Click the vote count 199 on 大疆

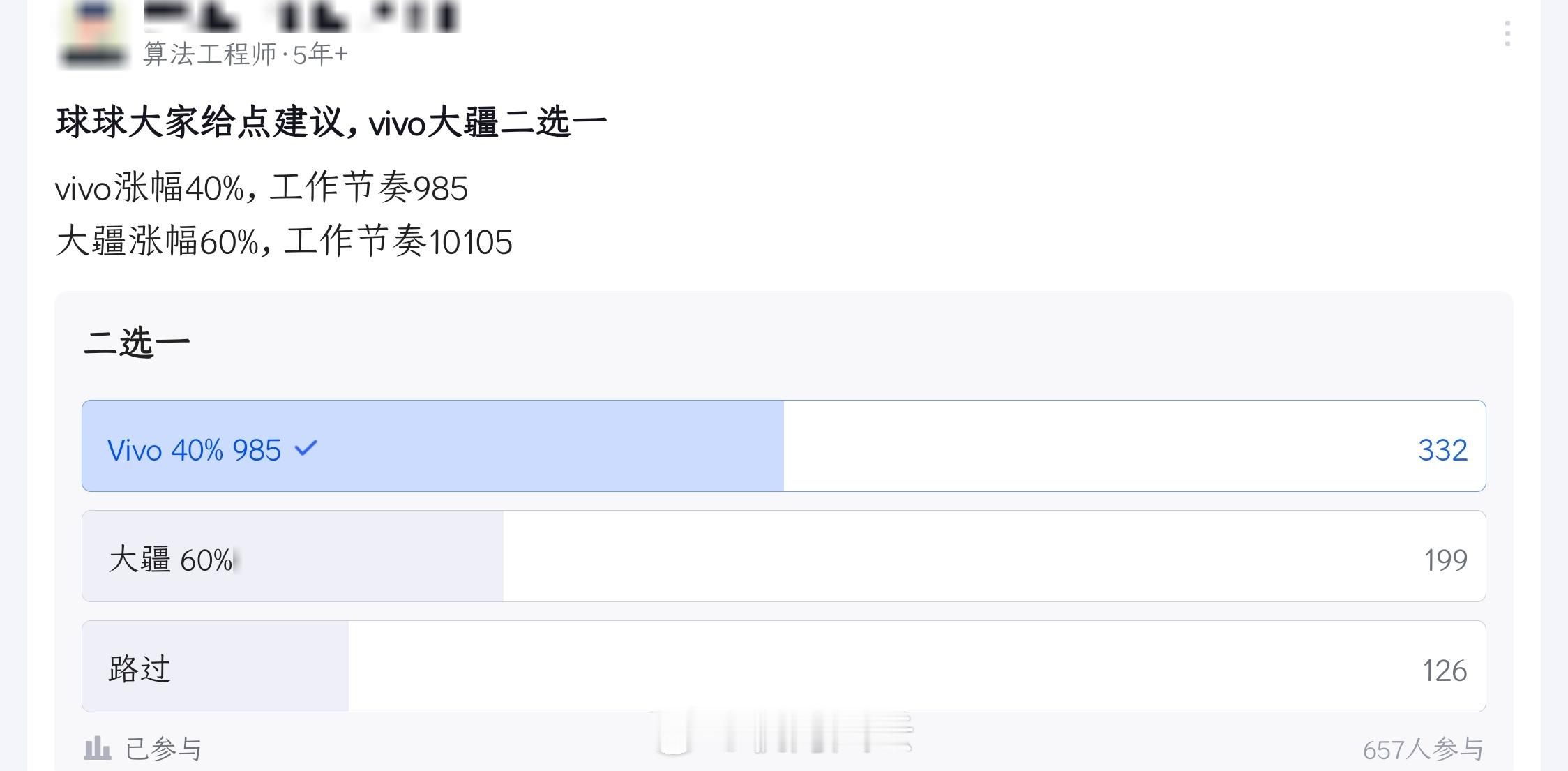1444,558
